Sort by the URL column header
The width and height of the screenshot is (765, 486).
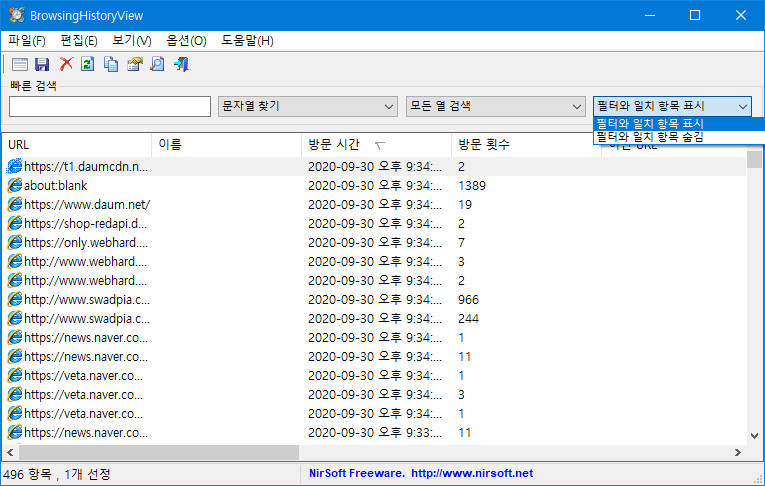[77, 145]
